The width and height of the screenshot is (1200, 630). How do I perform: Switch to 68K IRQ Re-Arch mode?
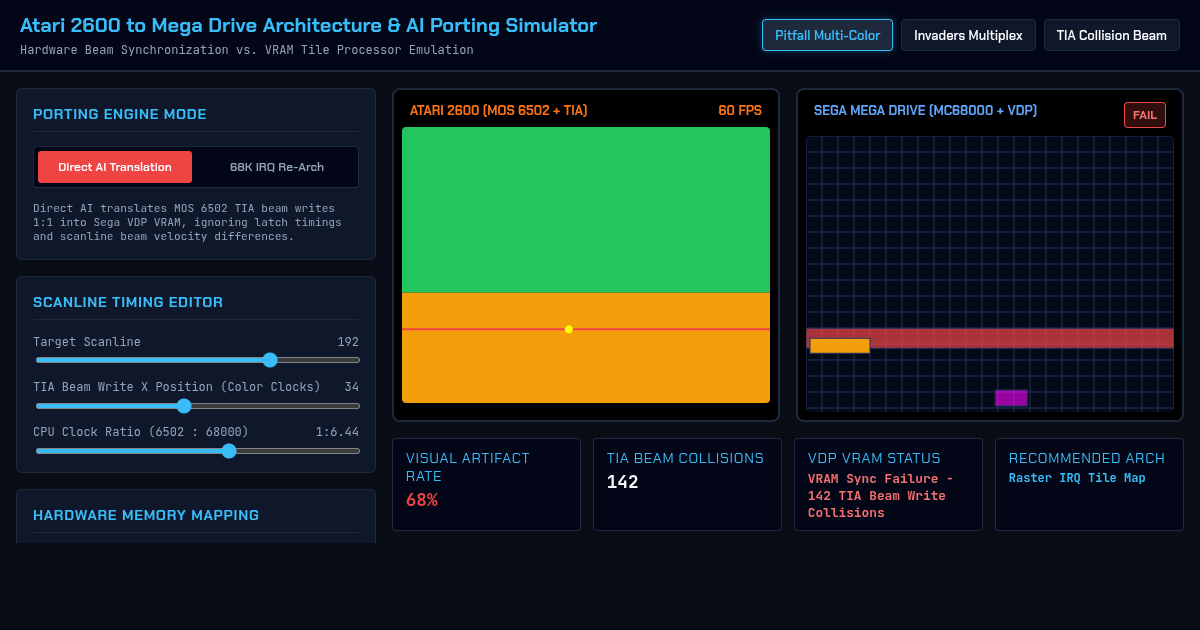click(277, 167)
